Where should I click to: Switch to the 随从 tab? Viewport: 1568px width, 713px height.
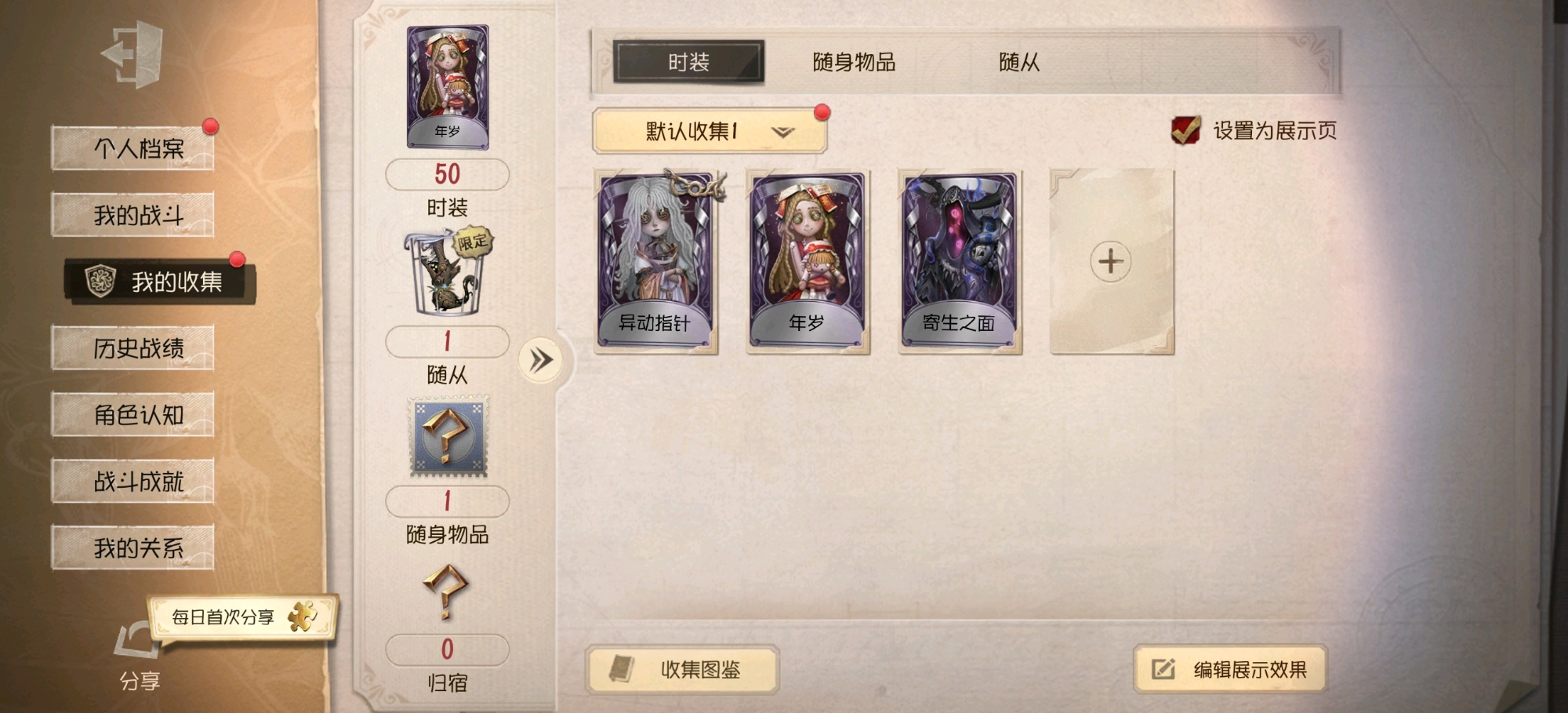1019,62
